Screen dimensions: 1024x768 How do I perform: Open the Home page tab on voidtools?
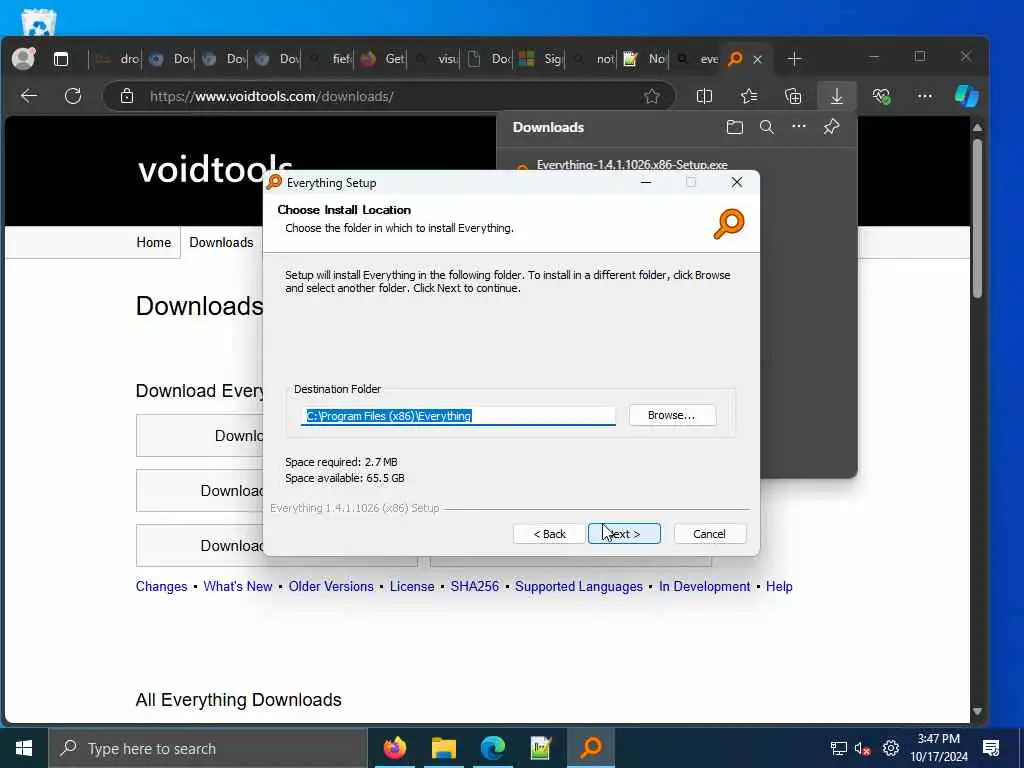tap(153, 242)
